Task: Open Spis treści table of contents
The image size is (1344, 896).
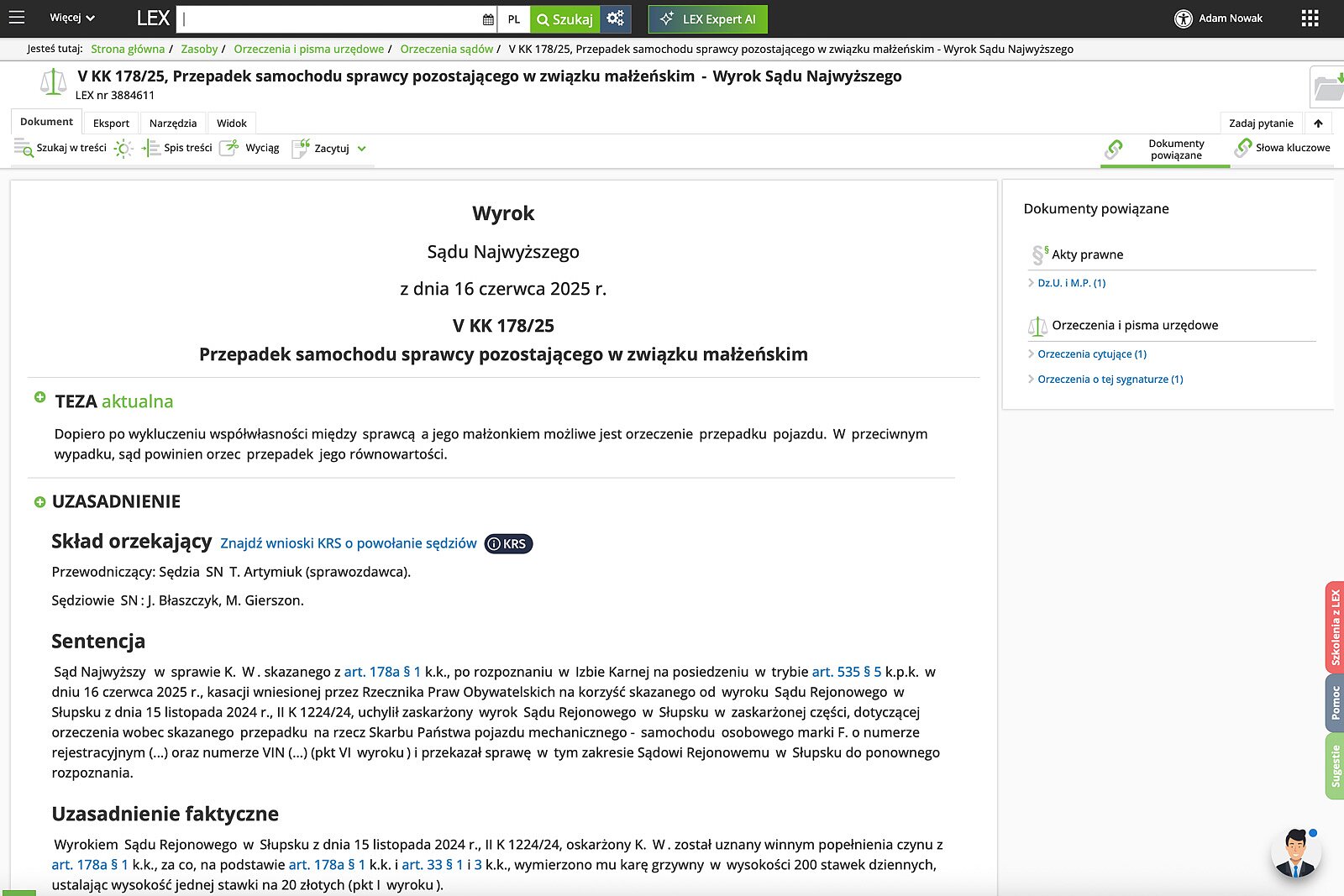Action: [177, 148]
